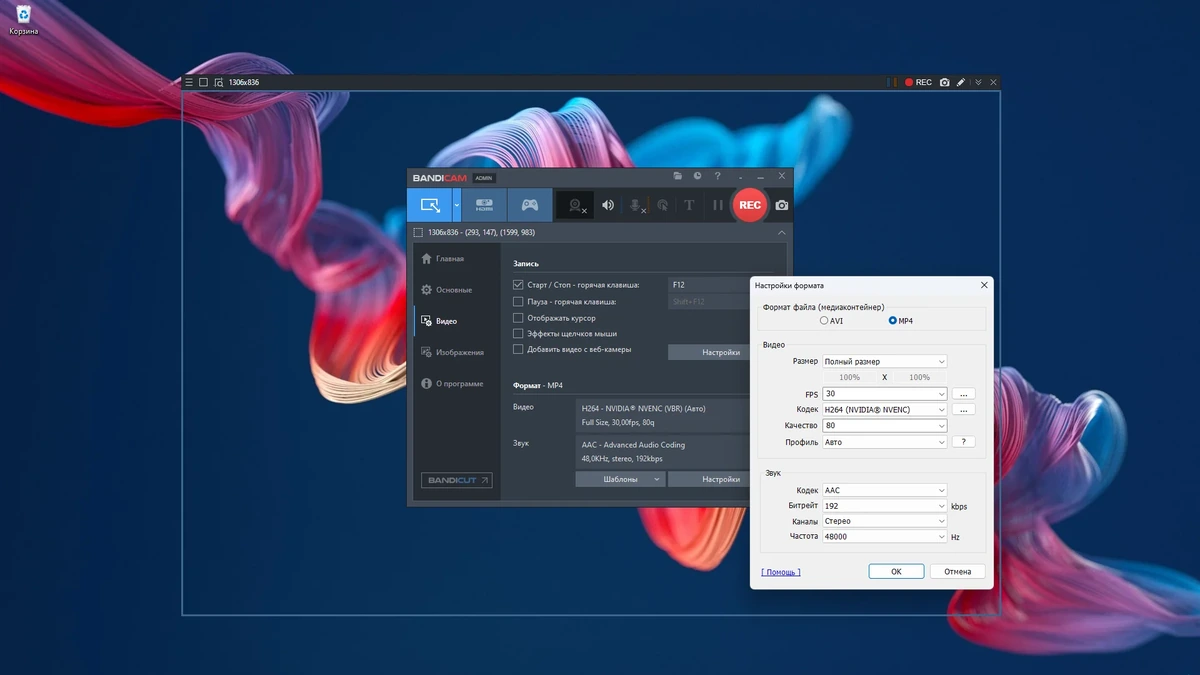This screenshot has height=675, width=1200.
Task: Click the pencil drawing icon on frame bar
Action: (961, 82)
